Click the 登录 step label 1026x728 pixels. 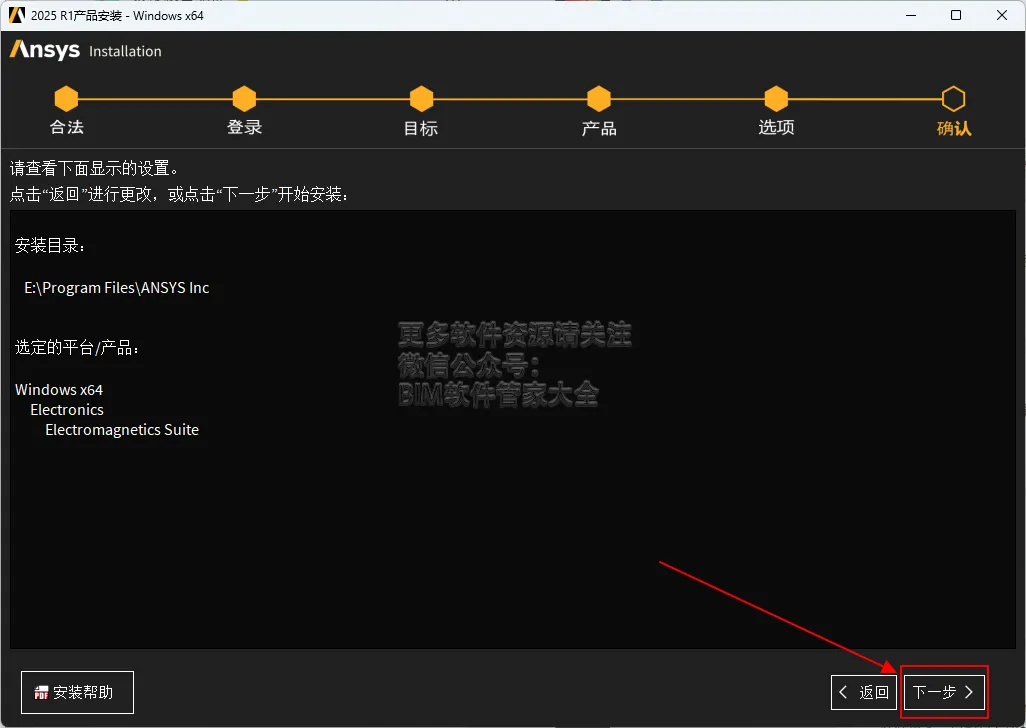[x=244, y=128]
